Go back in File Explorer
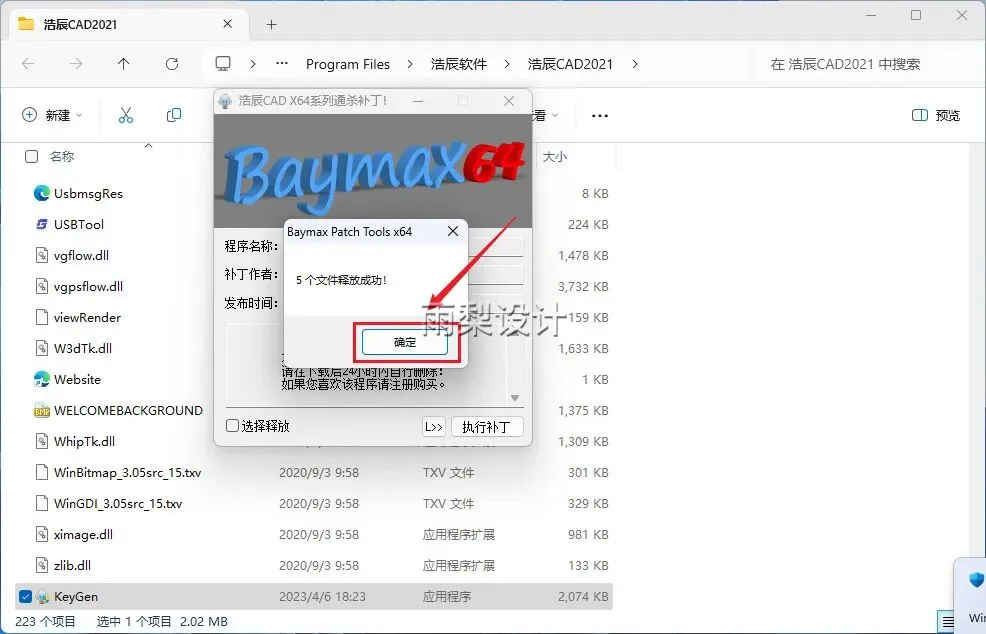 coord(28,64)
